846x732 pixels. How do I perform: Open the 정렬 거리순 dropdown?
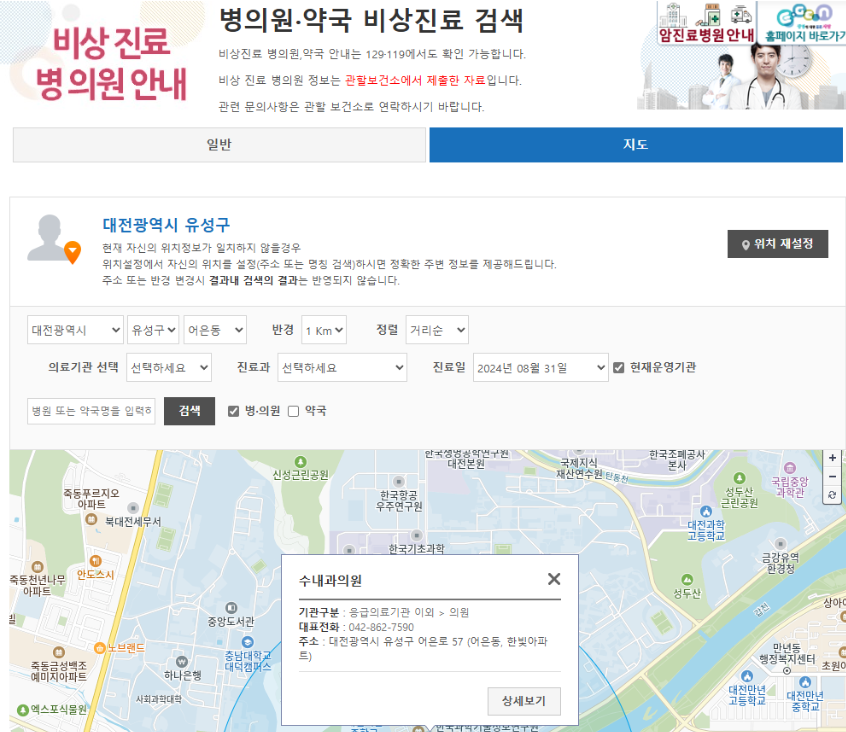[437, 330]
